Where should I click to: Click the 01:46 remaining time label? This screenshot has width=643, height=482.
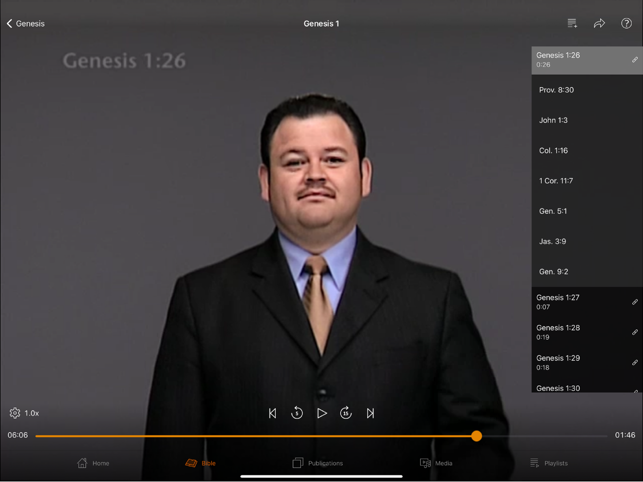point(625,435)
